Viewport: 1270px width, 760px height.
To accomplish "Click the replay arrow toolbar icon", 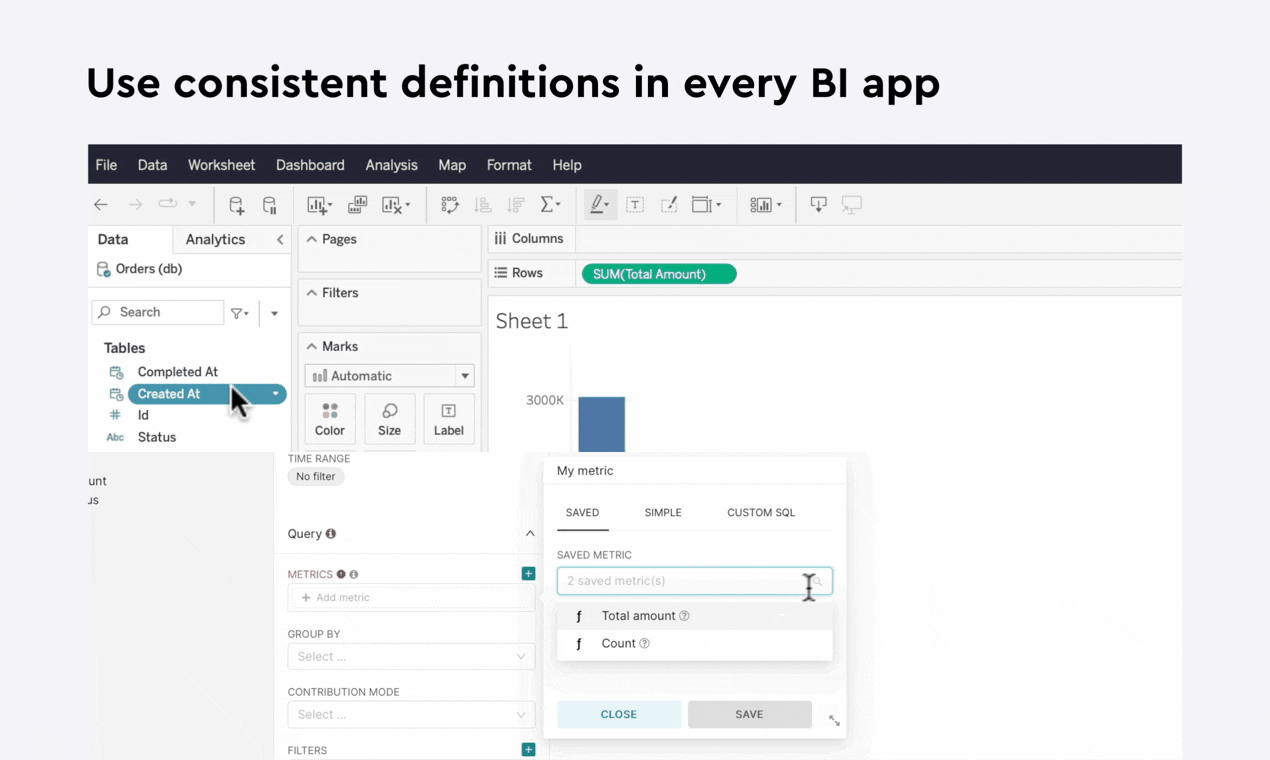I will 168,204.
